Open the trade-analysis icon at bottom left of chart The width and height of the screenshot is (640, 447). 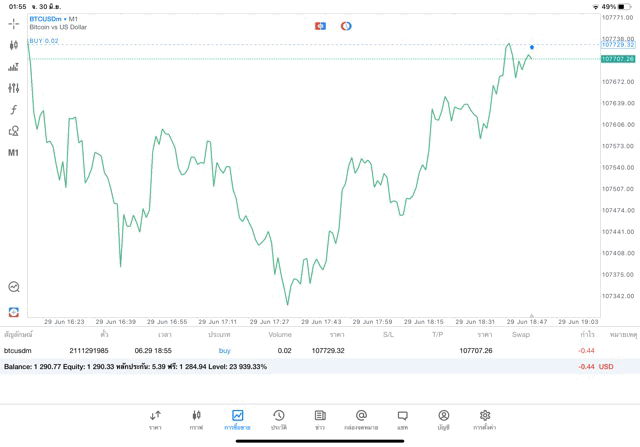(14, 287)
